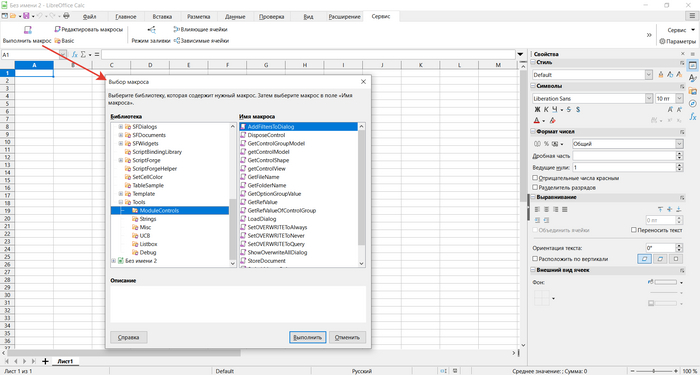Click the print icon in quick toolbar

(67, 16)
